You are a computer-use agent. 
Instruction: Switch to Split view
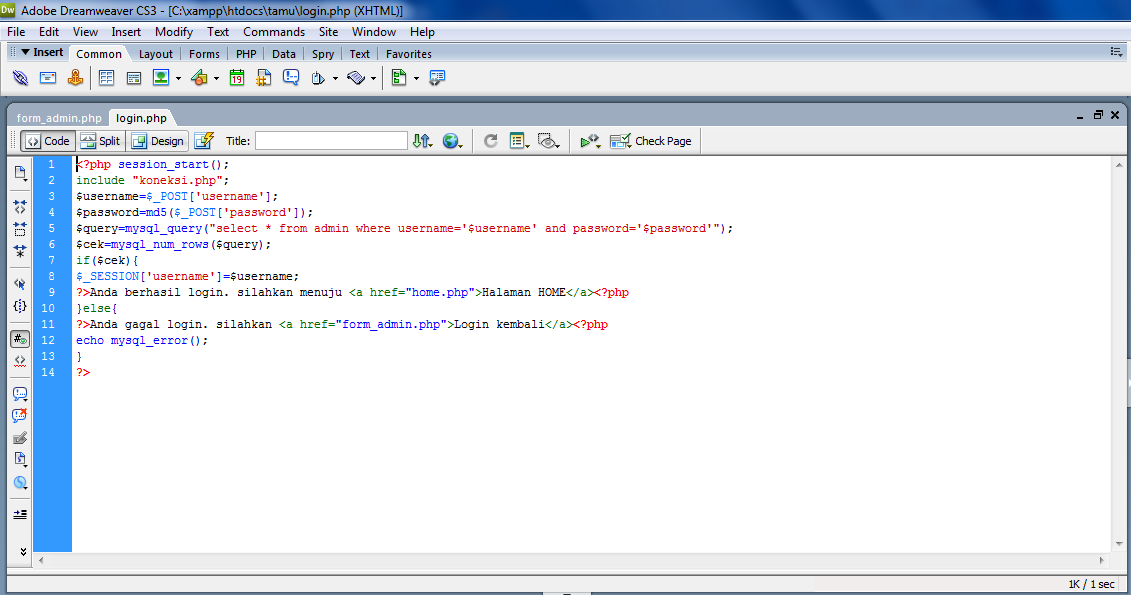click(x=100, y=140)
